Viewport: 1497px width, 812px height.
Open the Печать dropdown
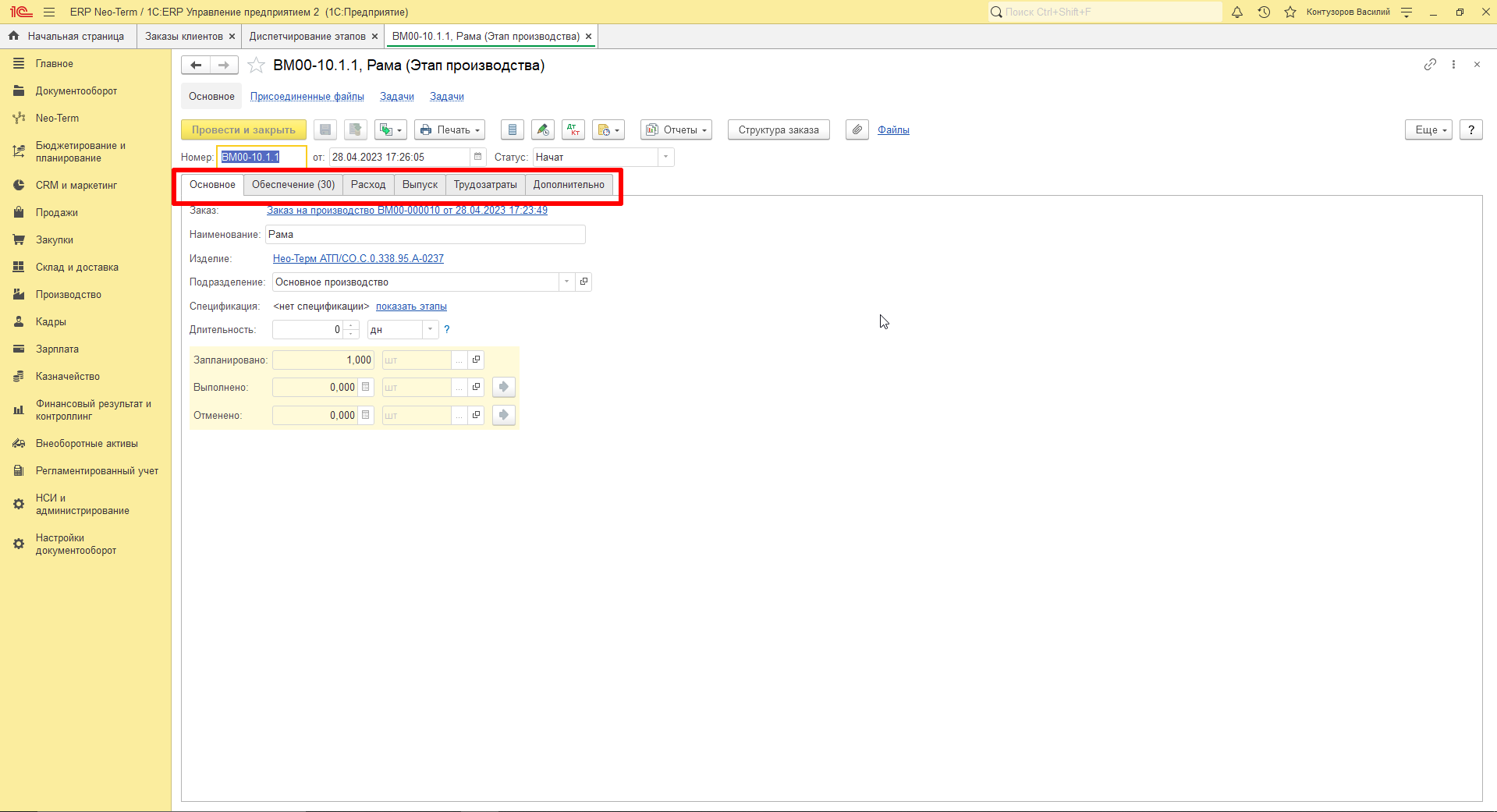click(449, 130)
